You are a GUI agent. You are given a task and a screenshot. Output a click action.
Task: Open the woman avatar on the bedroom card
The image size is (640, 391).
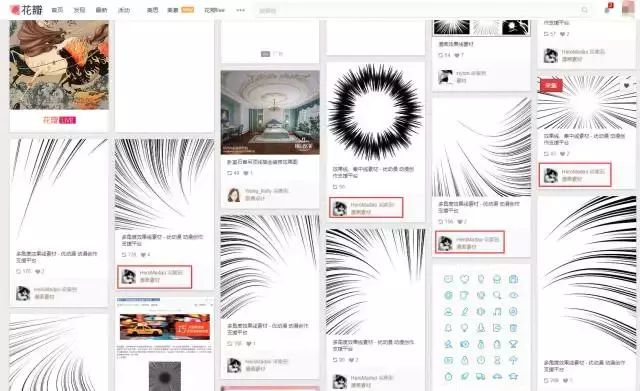point(234,195)
